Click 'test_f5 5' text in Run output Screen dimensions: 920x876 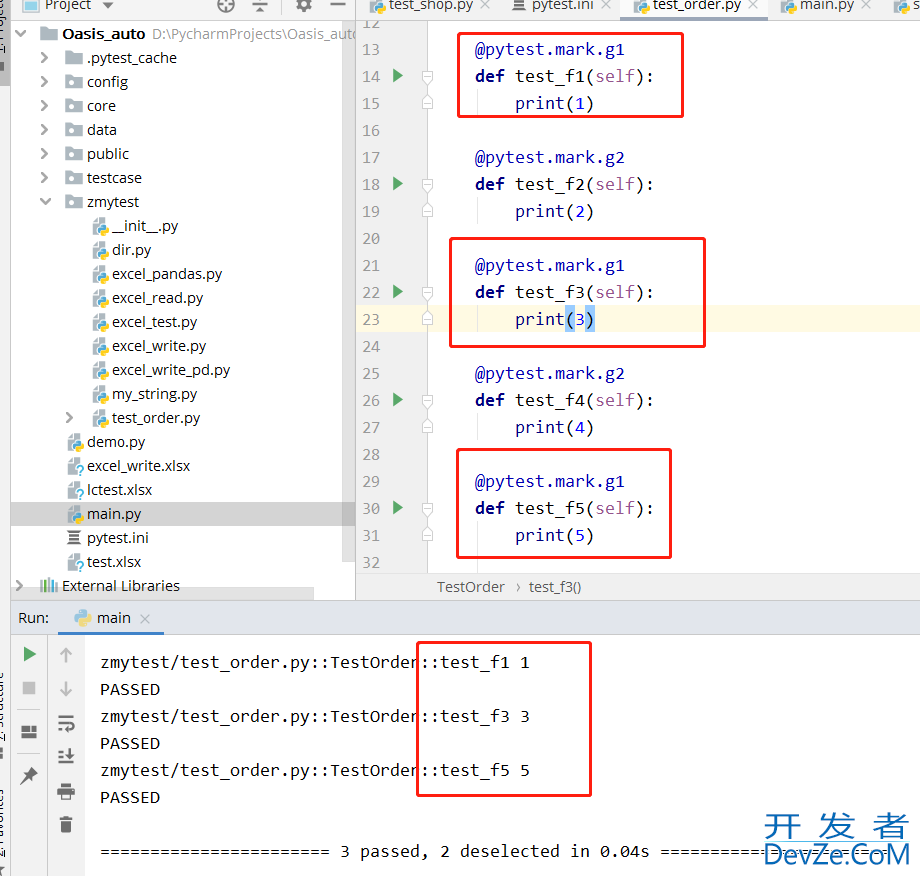point(485,770)
